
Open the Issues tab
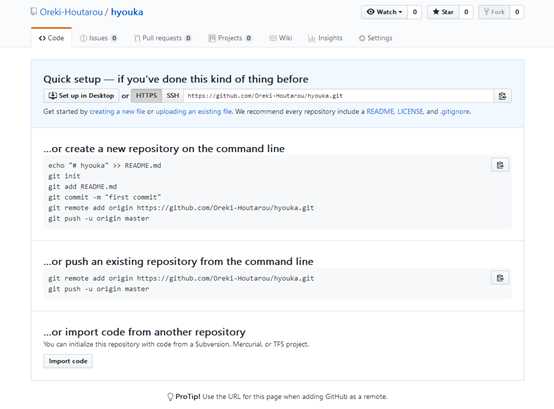tap(98, 38)
